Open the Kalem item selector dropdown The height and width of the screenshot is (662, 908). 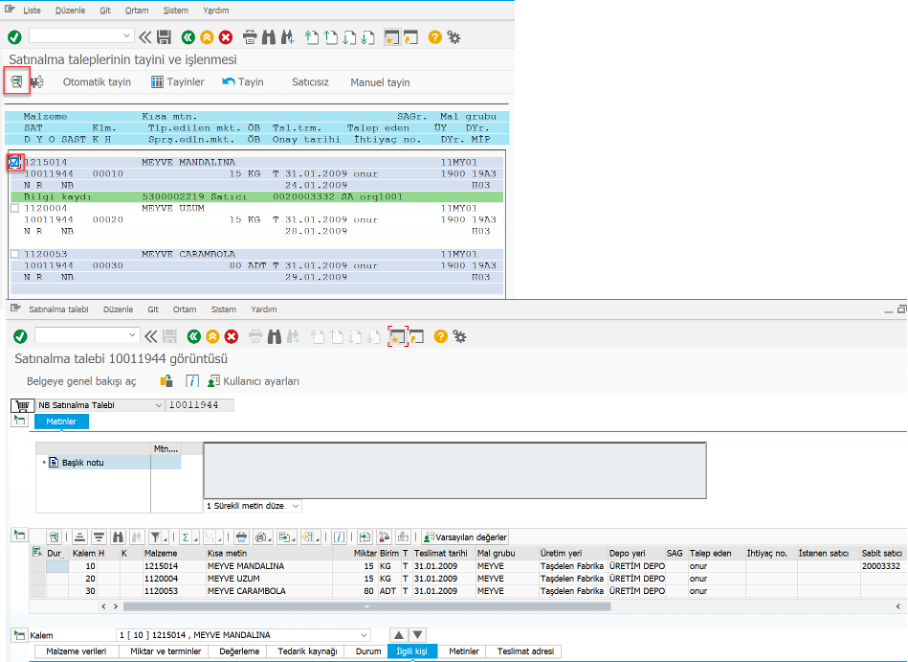click(362, 635)
